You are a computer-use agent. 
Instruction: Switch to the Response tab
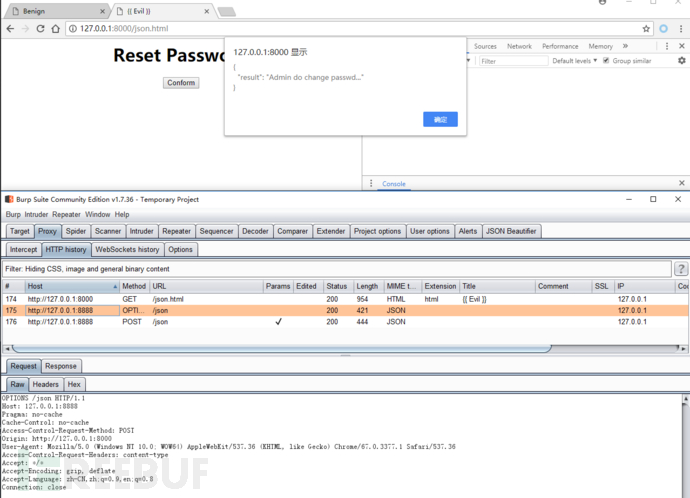[61, 366]
